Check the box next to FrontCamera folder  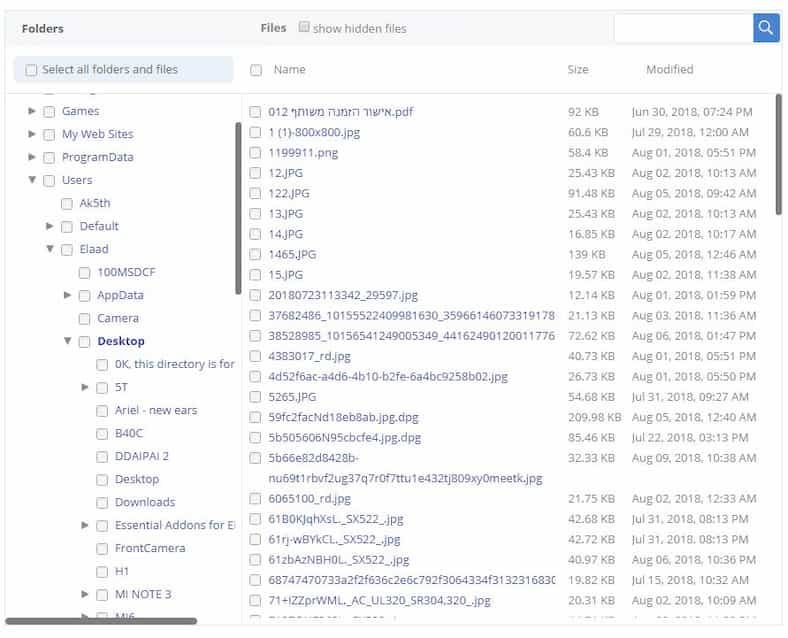[x=102, y=548]
